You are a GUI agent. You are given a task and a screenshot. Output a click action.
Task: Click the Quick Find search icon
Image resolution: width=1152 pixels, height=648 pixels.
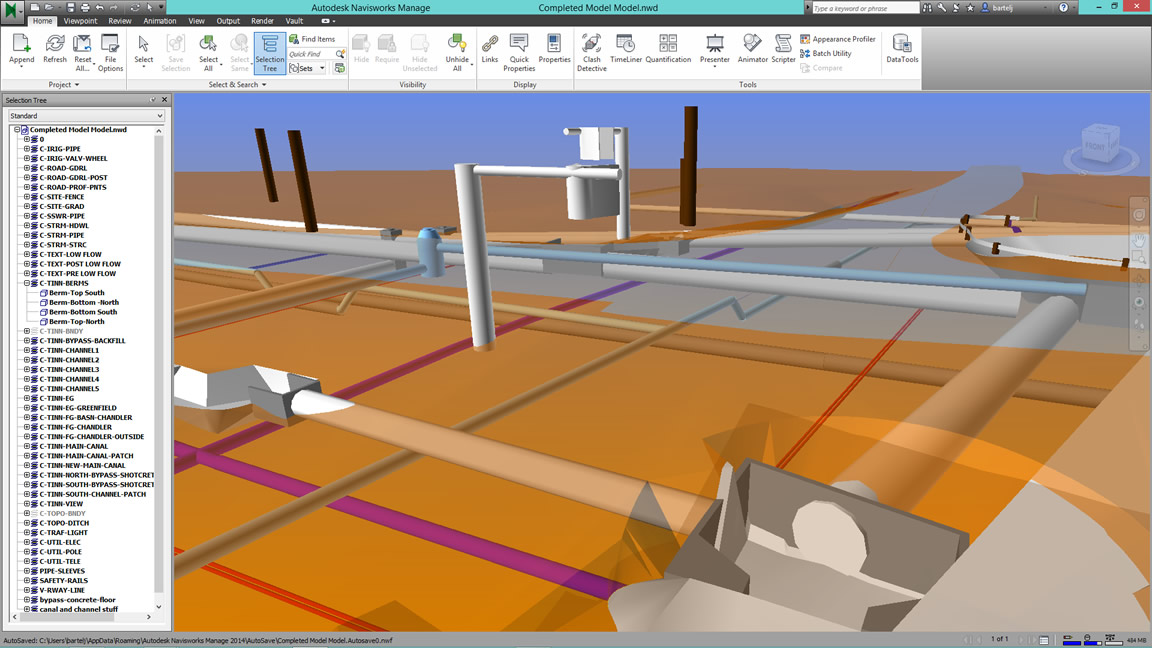point(340,54)
